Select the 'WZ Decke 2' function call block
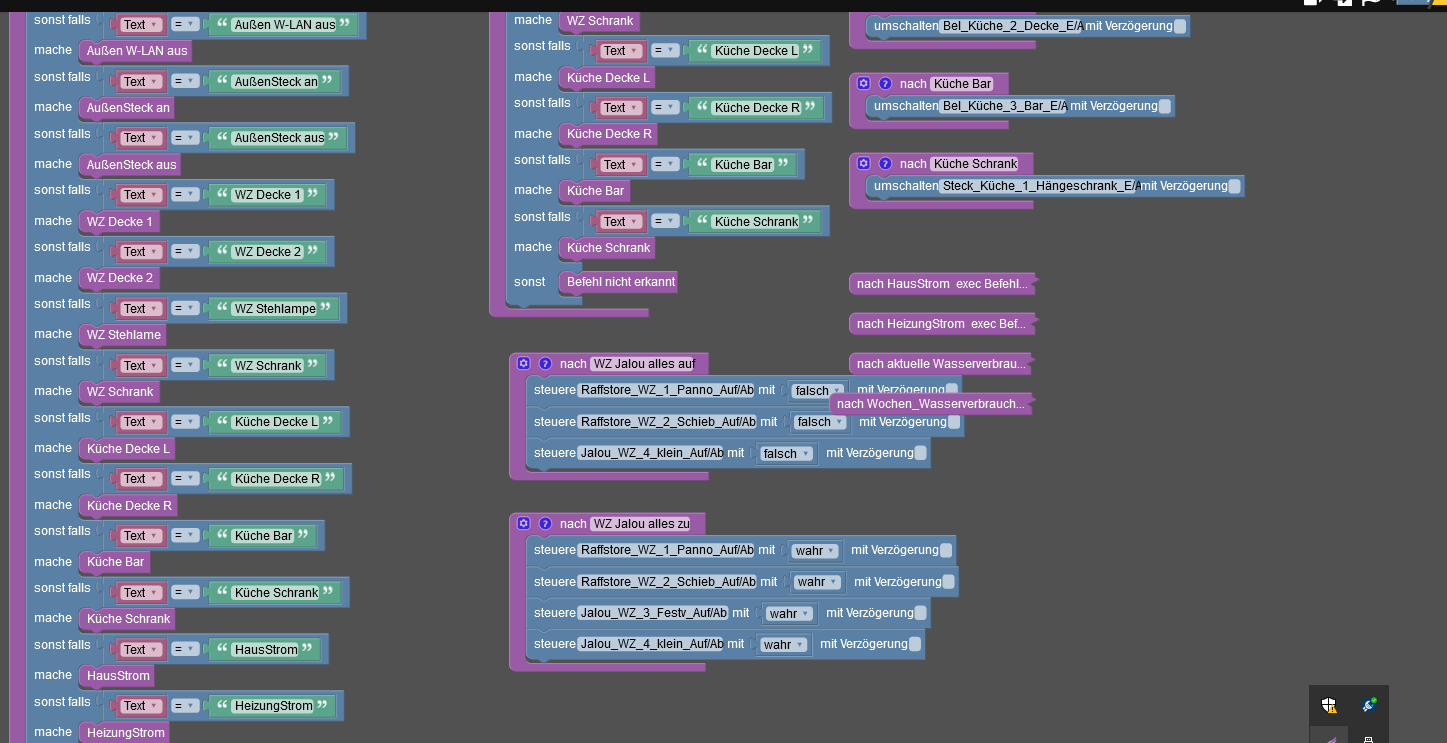 (x=120, y=277)
